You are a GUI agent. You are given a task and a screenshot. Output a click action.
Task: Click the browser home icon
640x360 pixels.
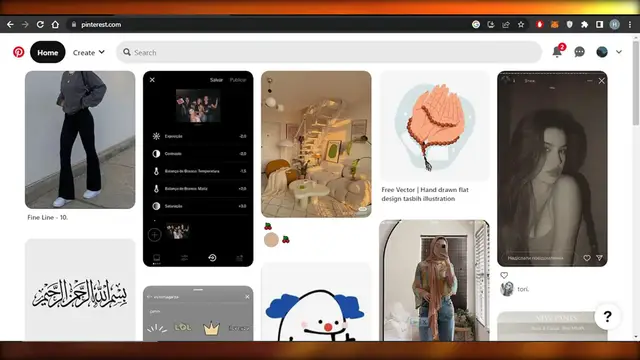(x=55, y=24)
